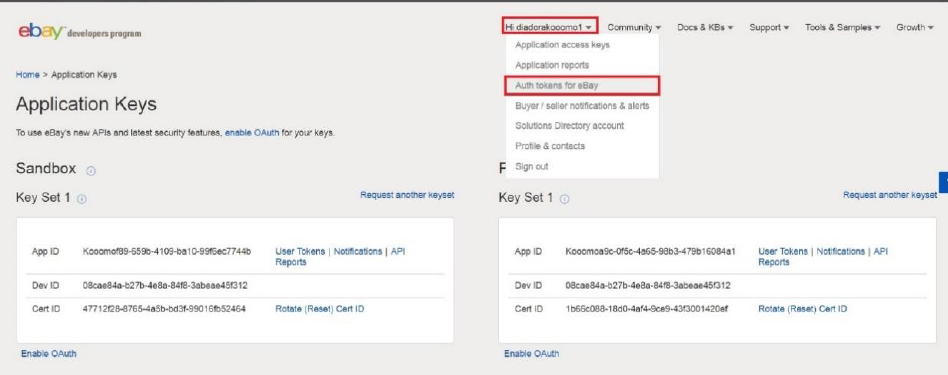The image size is (948, 375).
Task: Select Application access keys menu entry
Action: click(562, 45)
